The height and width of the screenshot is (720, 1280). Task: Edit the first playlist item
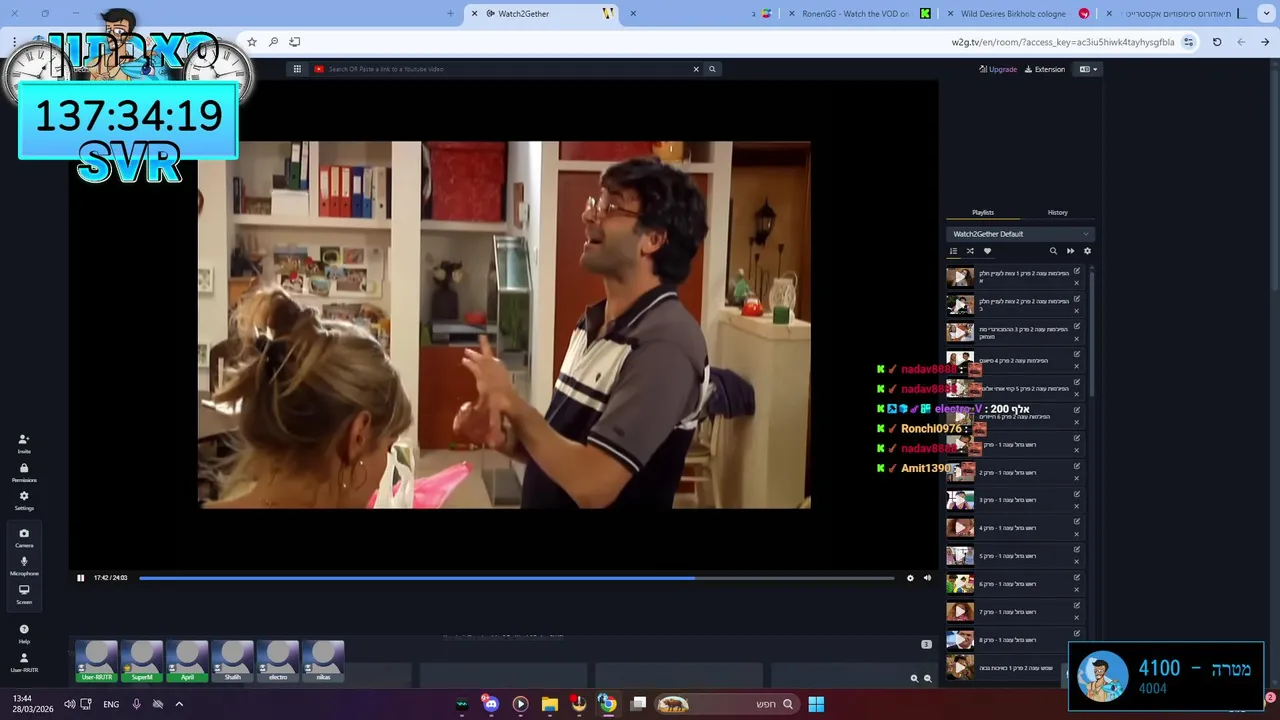tap(1077, 271)
